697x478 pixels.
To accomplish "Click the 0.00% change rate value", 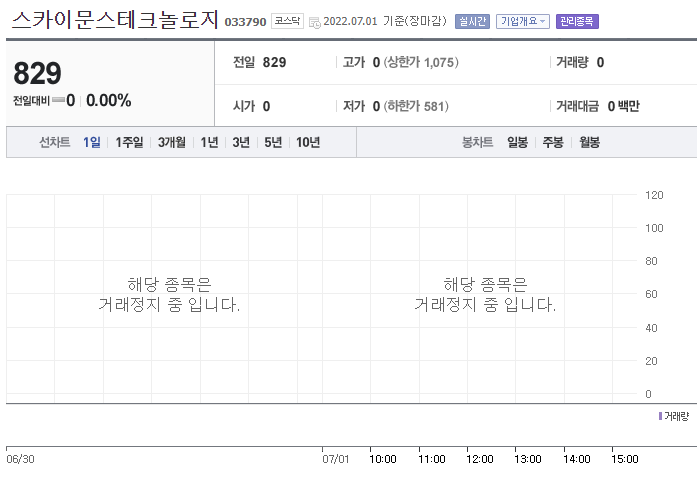I will pos(108,100).
